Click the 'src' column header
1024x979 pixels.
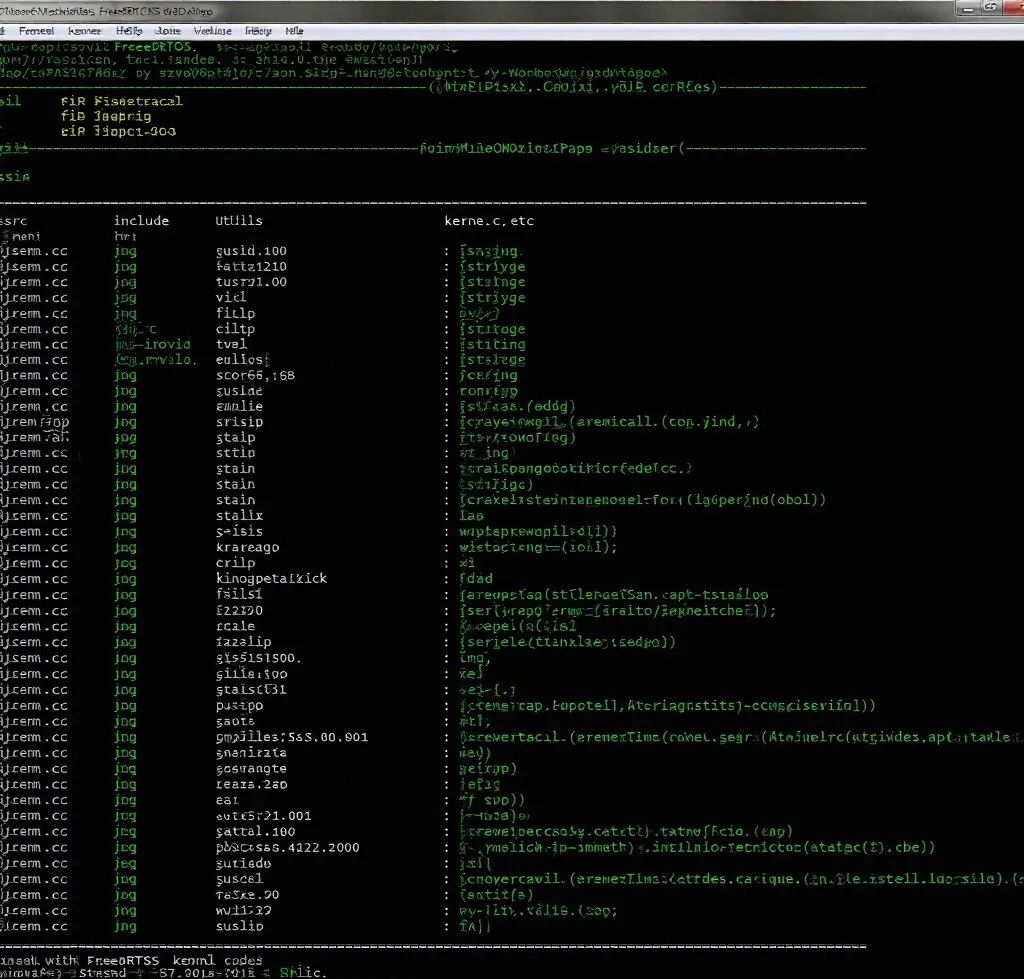coord(14,220)
